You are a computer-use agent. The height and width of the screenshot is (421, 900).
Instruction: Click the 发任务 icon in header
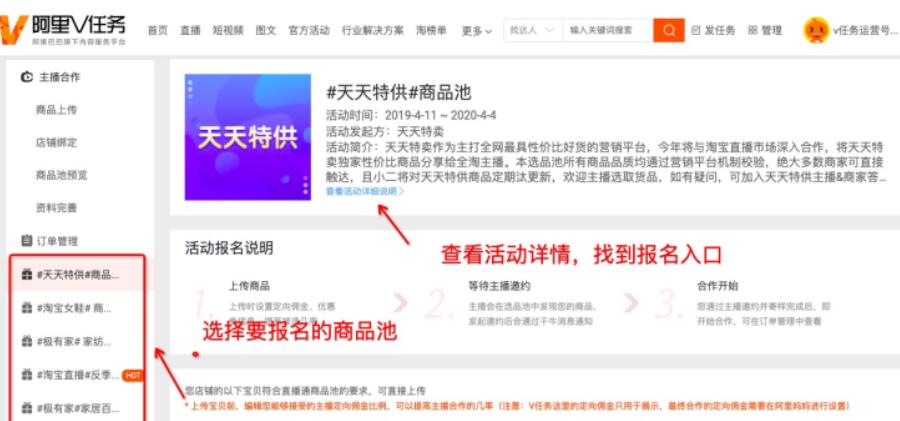pyautogui.click(x=696, y=30)
